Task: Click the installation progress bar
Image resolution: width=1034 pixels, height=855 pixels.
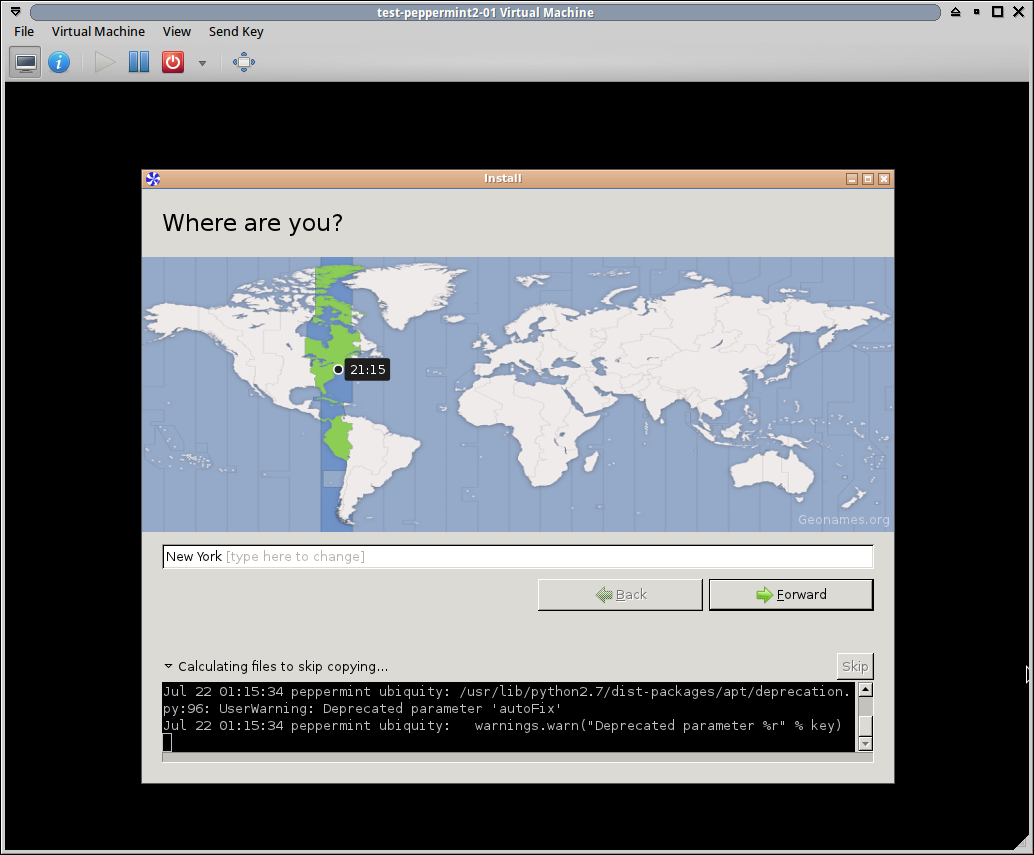Action: (x=518, y=757)
